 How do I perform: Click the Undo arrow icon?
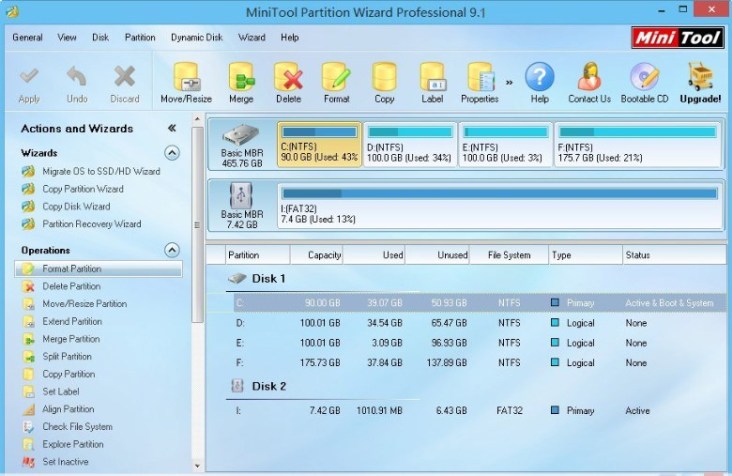click(77, 76)
